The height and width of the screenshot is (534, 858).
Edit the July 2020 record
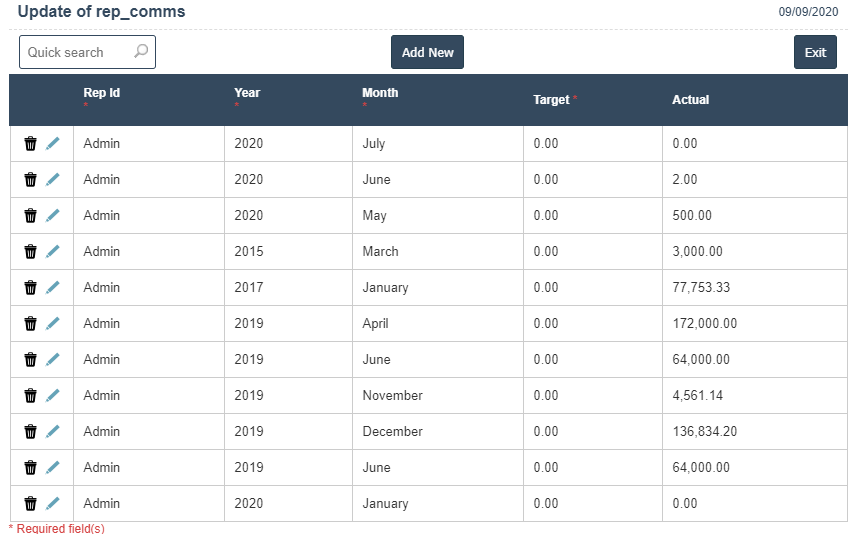pos(53,144)
